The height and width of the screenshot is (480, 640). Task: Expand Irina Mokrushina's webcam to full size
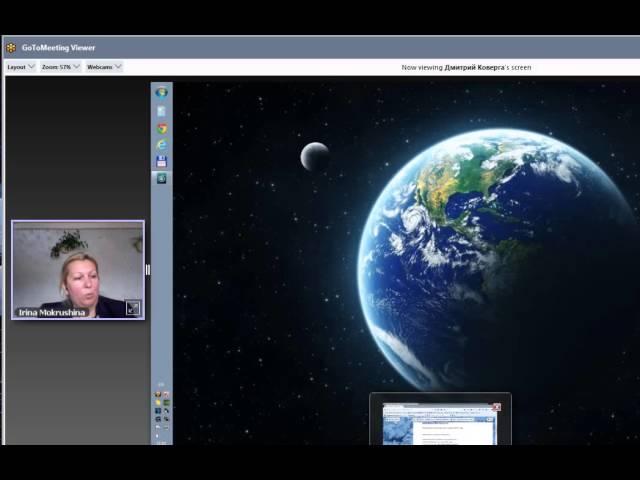[x=132, y=308]
